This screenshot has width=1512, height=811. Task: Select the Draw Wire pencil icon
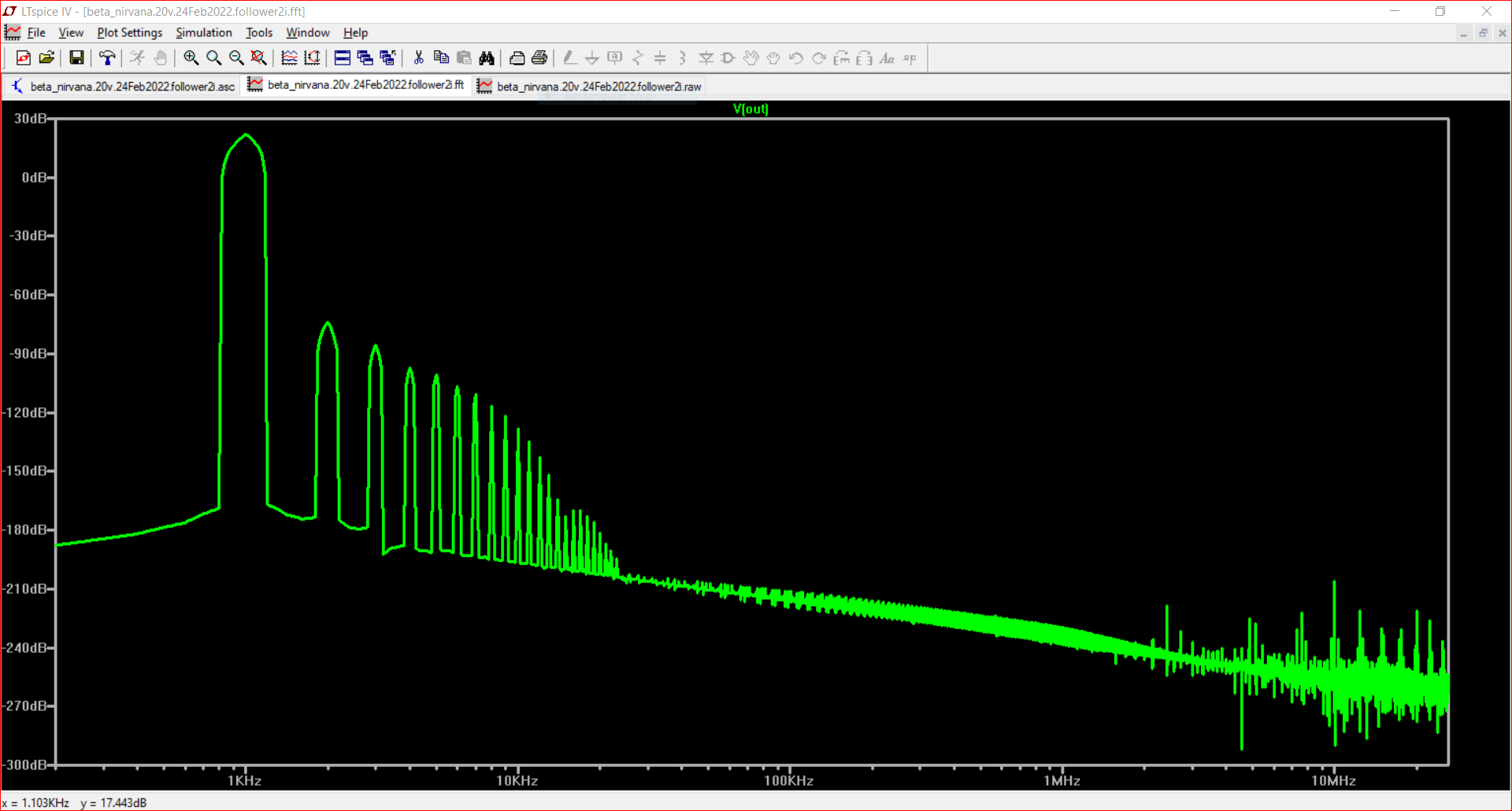pos(569,57)
